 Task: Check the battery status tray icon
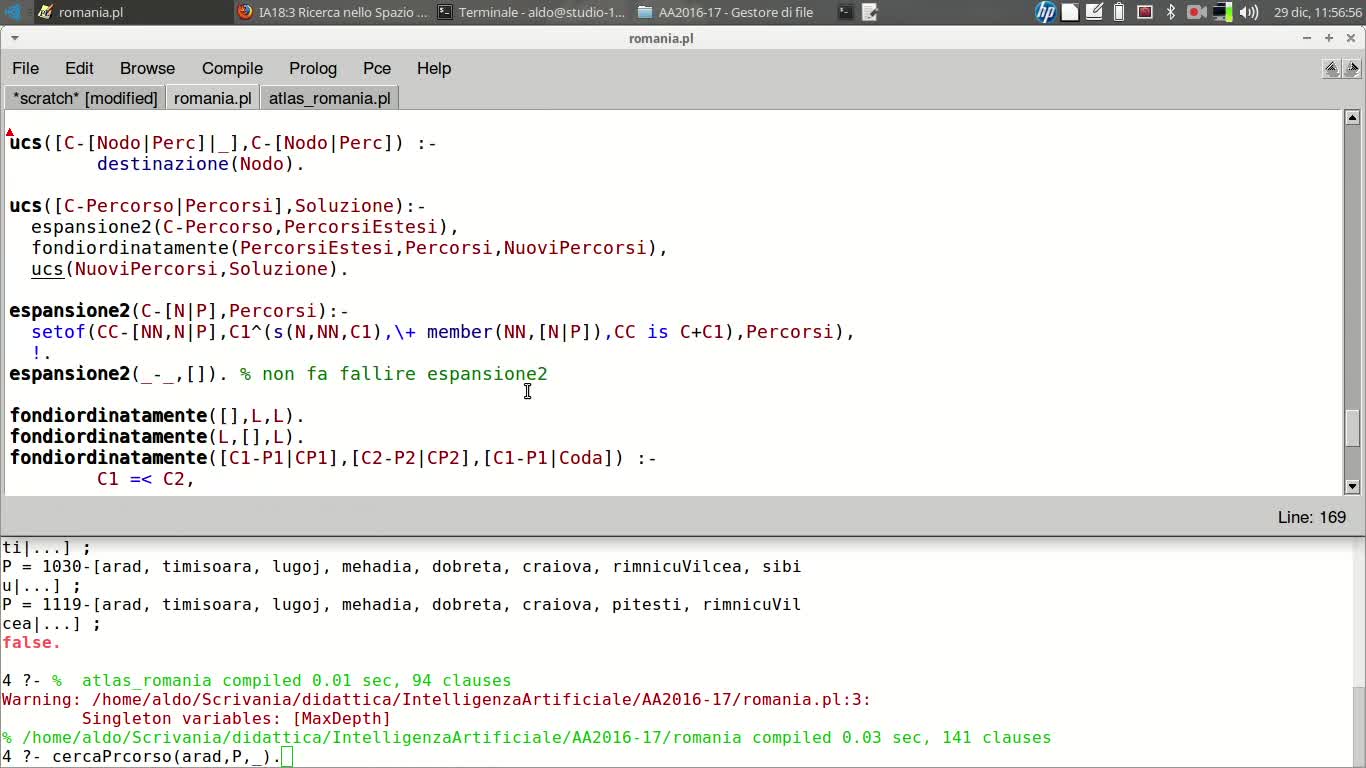point(1119,12)
